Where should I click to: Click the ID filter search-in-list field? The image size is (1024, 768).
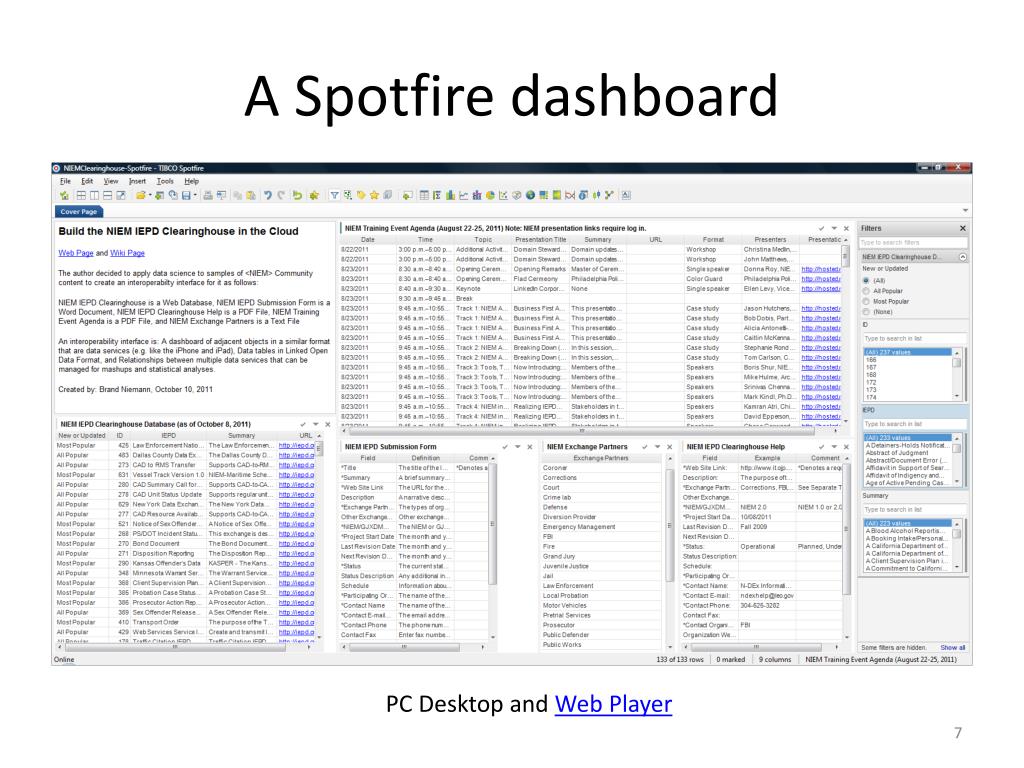point(914,338)
